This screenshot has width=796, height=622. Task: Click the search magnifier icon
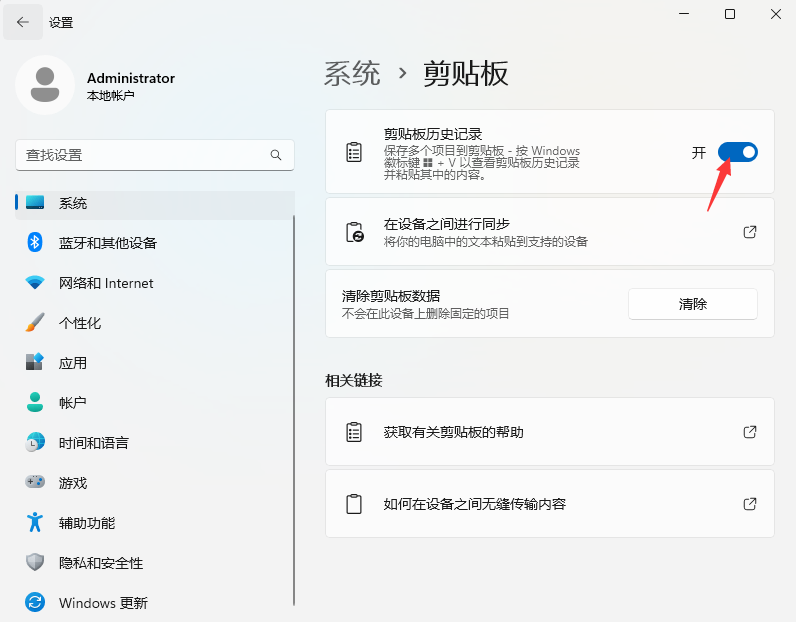coord(276,155)
